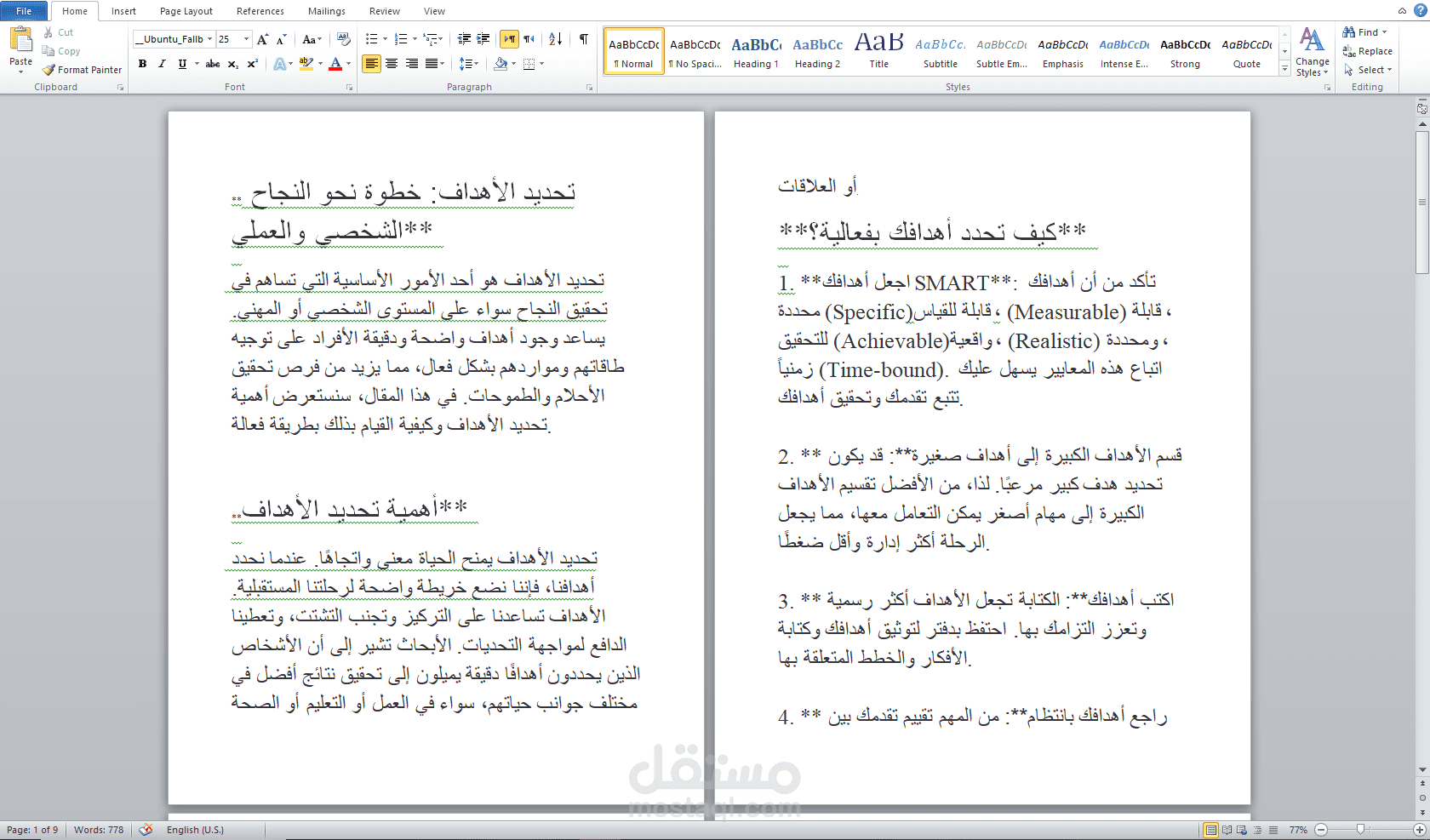Click the Shrink Font icon
The height and width of the screenshot is (840, 1430).
click(x=282, y=39)
